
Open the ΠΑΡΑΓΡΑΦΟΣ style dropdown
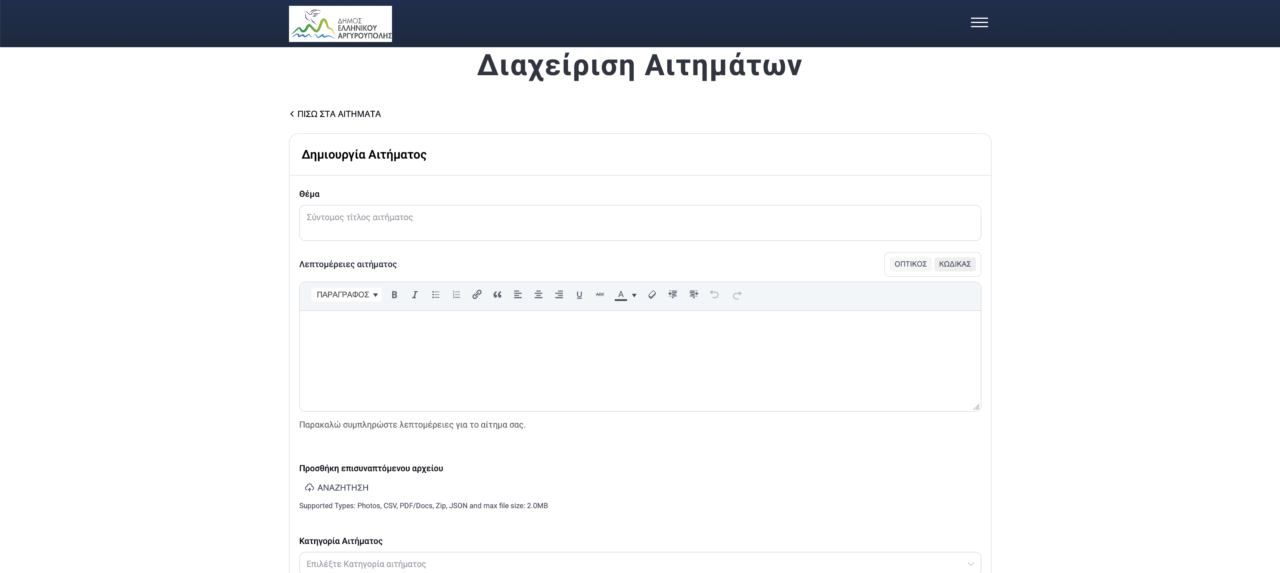click(x=347, y=295)
